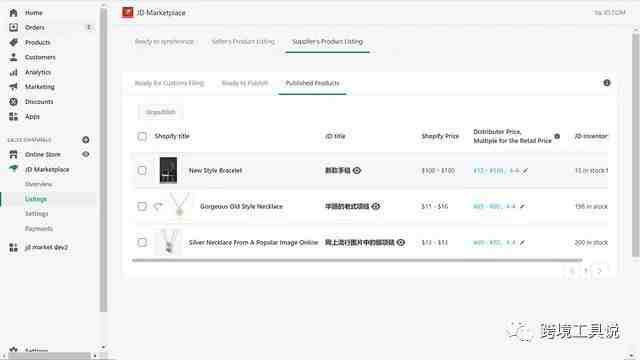Switch to Ready to synchronize tab
The height and width of the screenshot is (360, 640).
coord(164,42)
